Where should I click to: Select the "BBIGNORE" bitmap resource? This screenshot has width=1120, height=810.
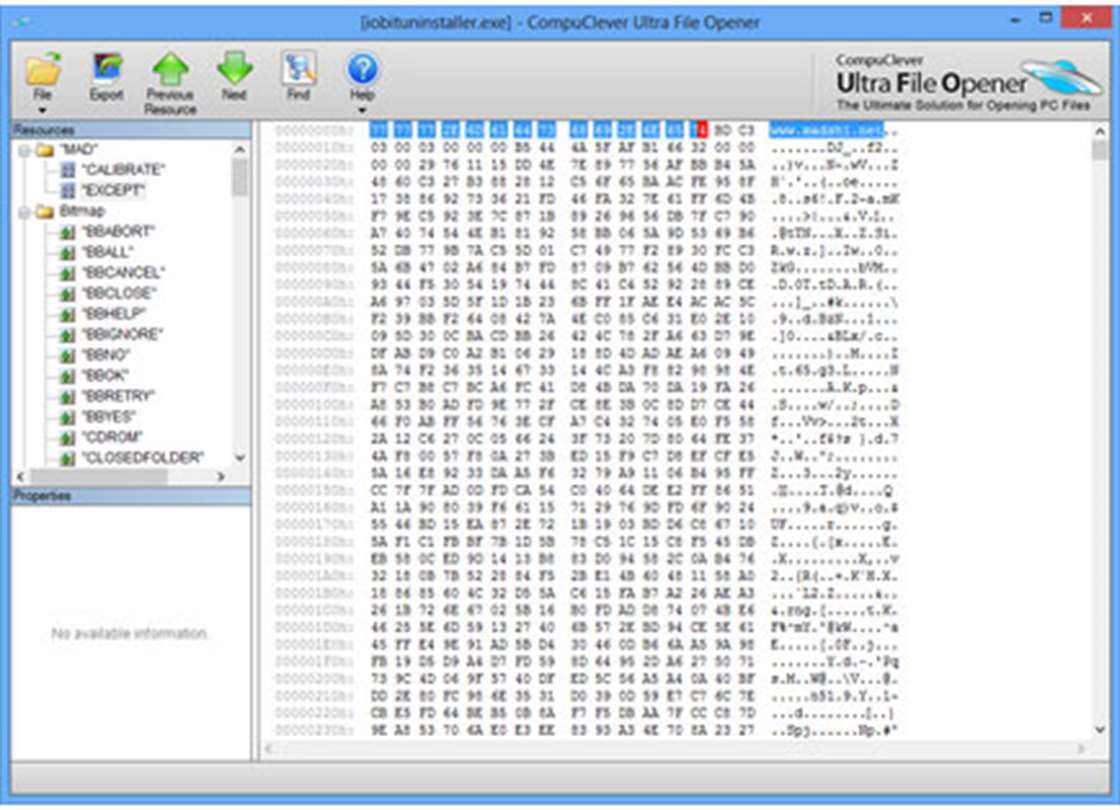click(x=123, y=334)
